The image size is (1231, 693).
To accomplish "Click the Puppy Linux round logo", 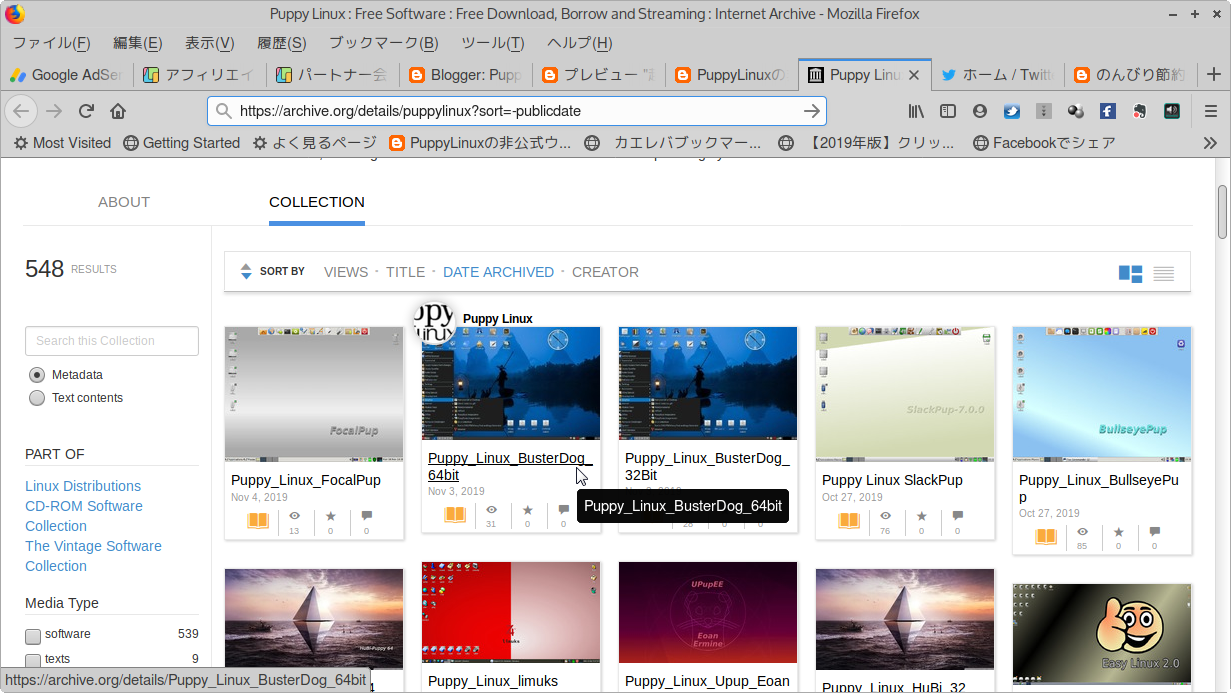I will 435,321.
